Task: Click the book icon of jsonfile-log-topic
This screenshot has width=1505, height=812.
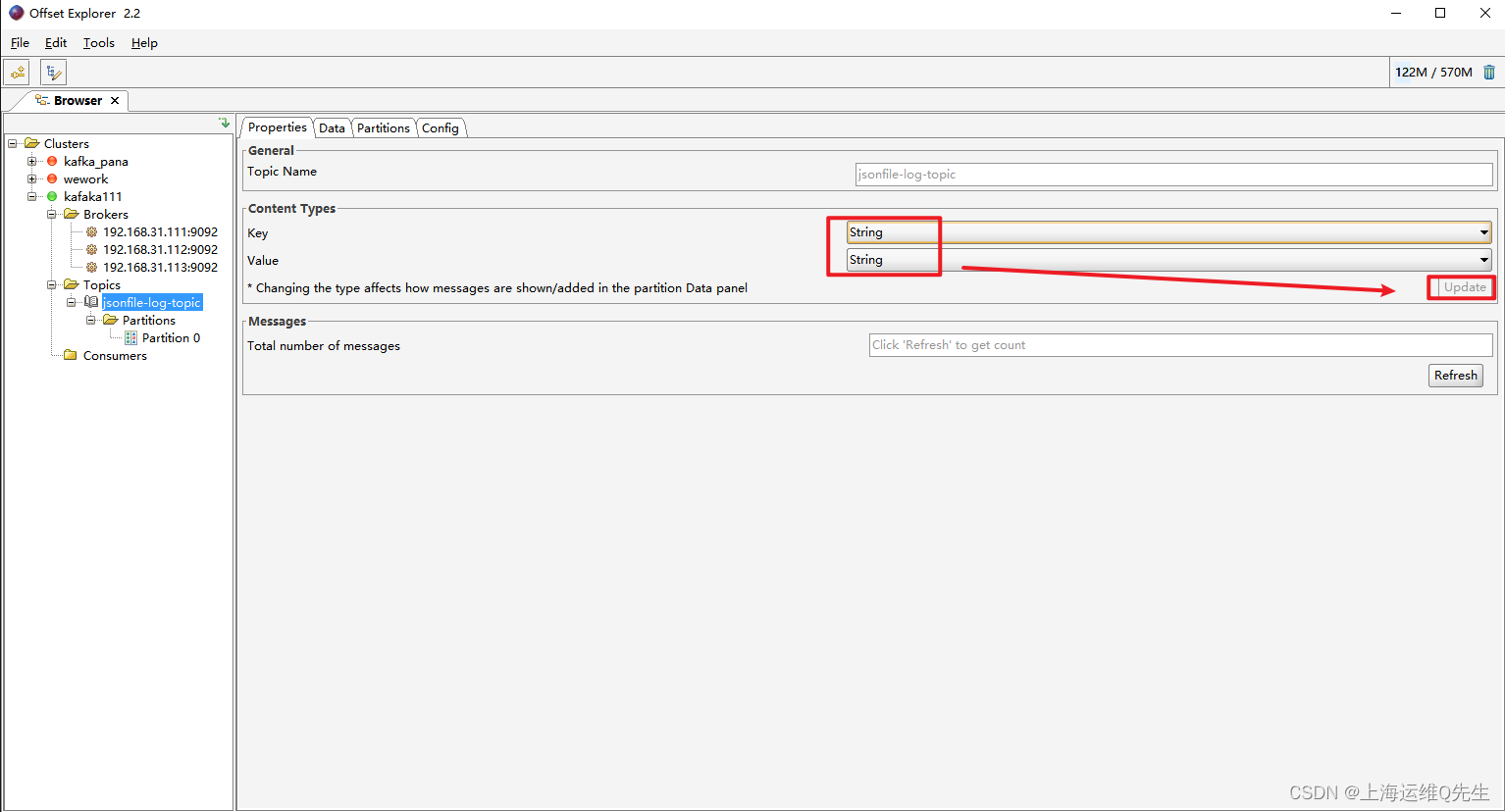Action: point(91,302)
